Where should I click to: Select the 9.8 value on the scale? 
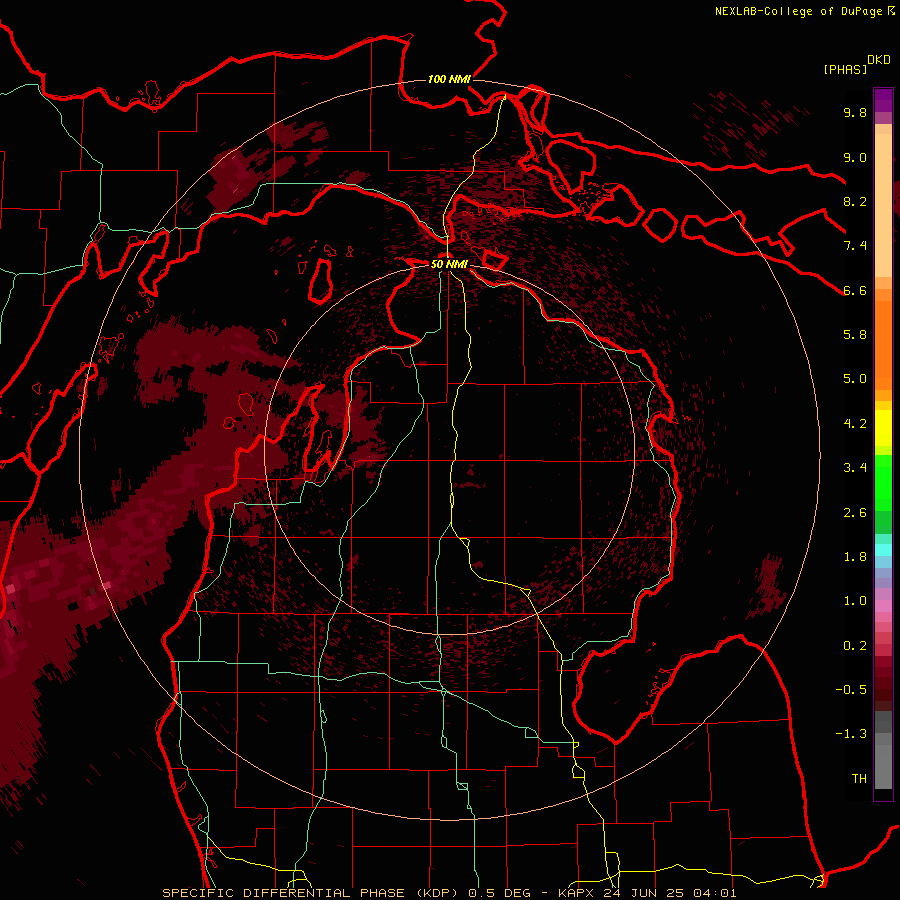[855, 112]
